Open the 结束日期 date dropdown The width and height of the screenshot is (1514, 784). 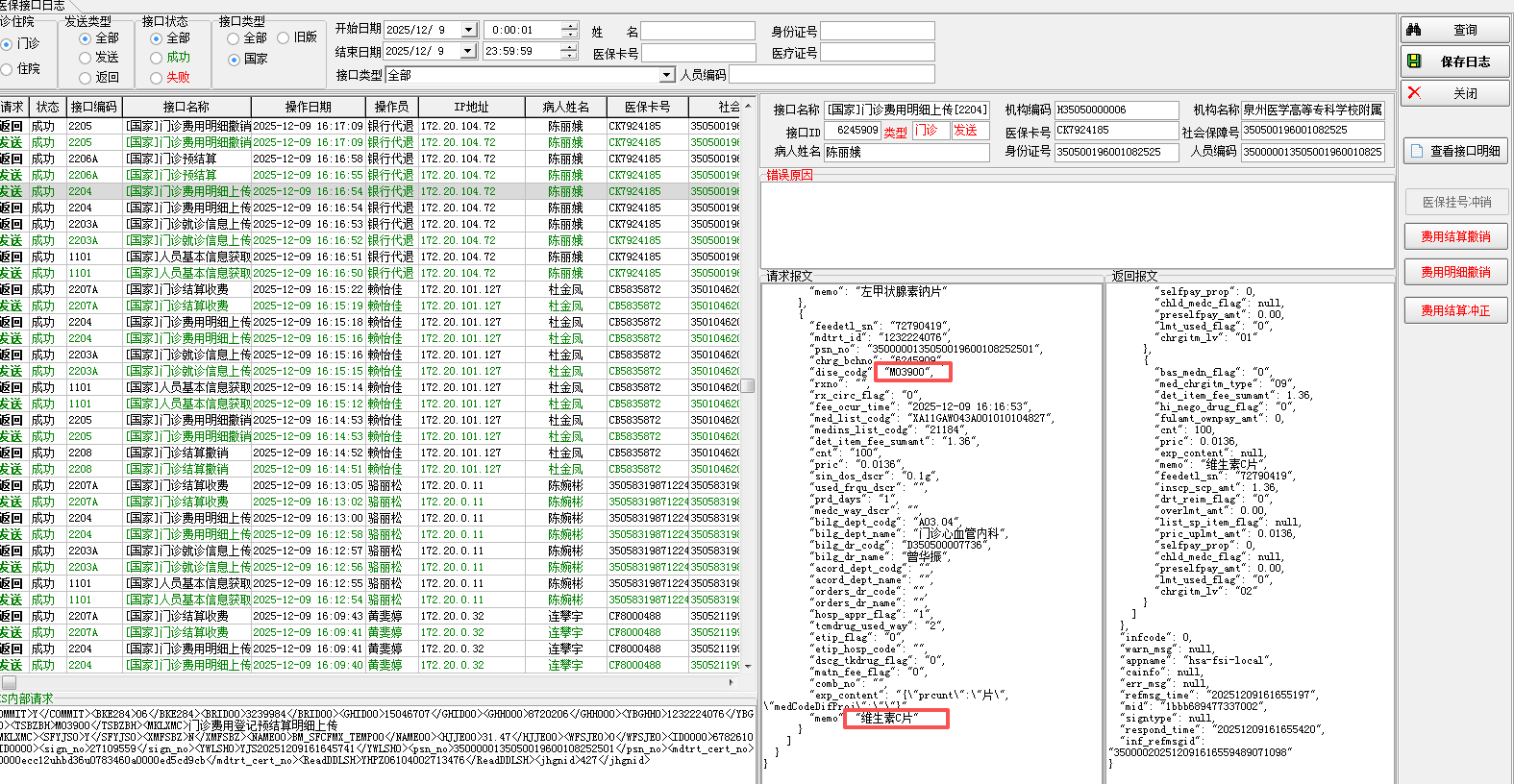tap(468, 52)
